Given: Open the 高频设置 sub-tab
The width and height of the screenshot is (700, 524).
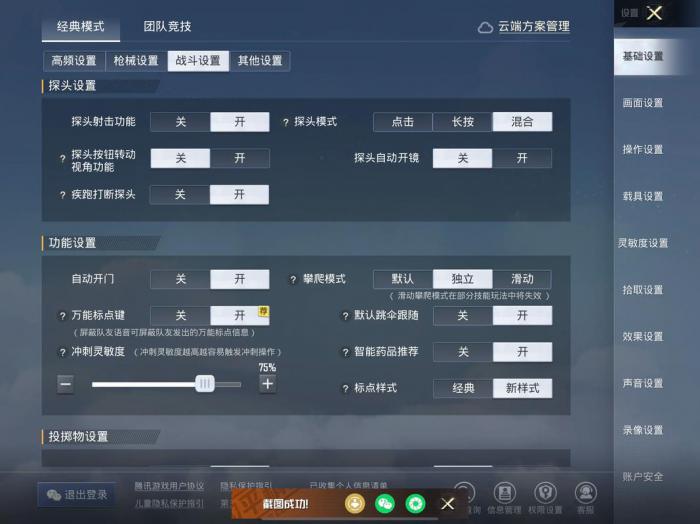Looking at the screenshot, I should 74,61.
